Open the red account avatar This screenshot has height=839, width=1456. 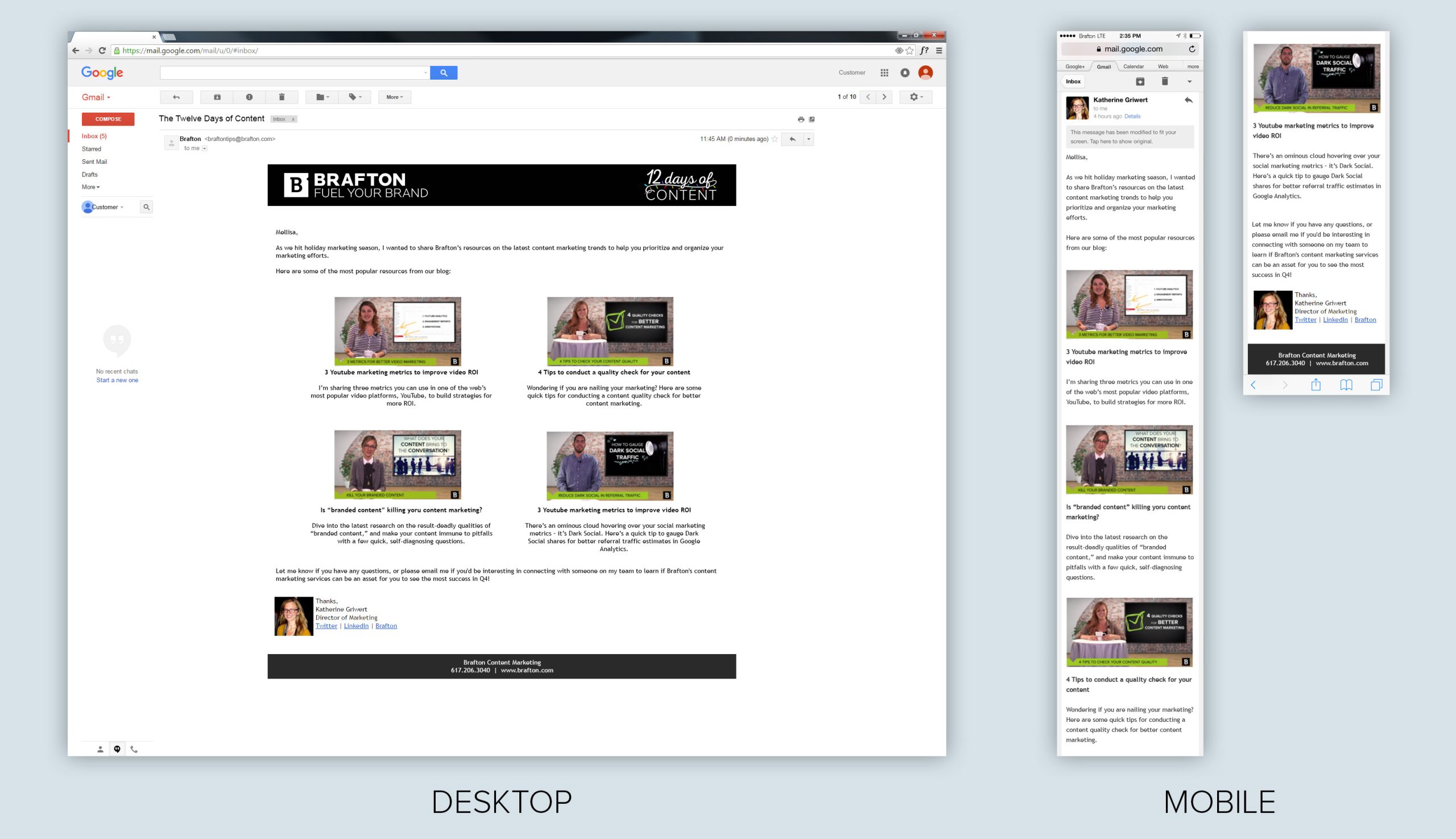point(925,73)
